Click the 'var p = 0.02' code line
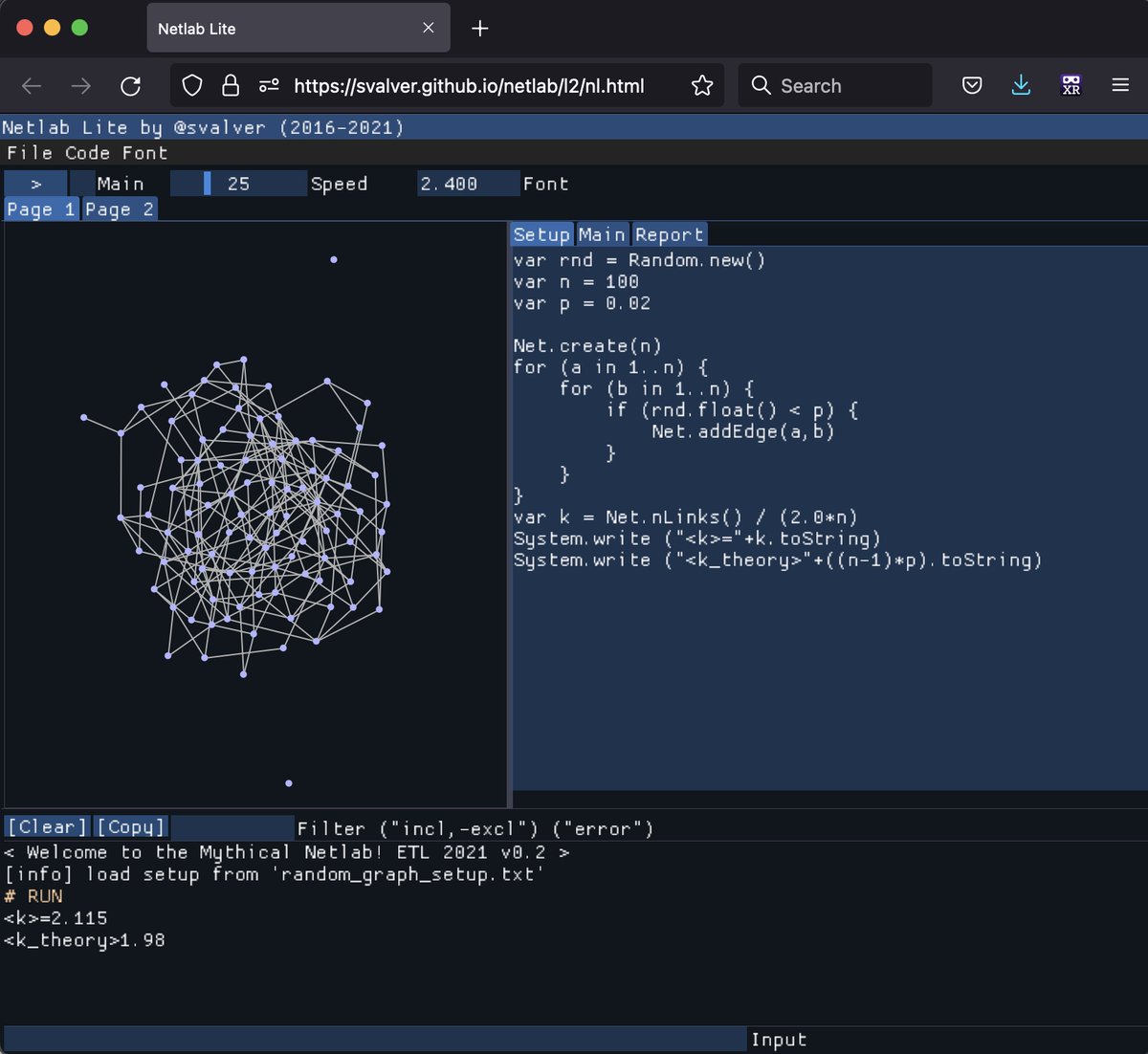The width and height of the screenshot is (1148, 1054). (582, 303)
